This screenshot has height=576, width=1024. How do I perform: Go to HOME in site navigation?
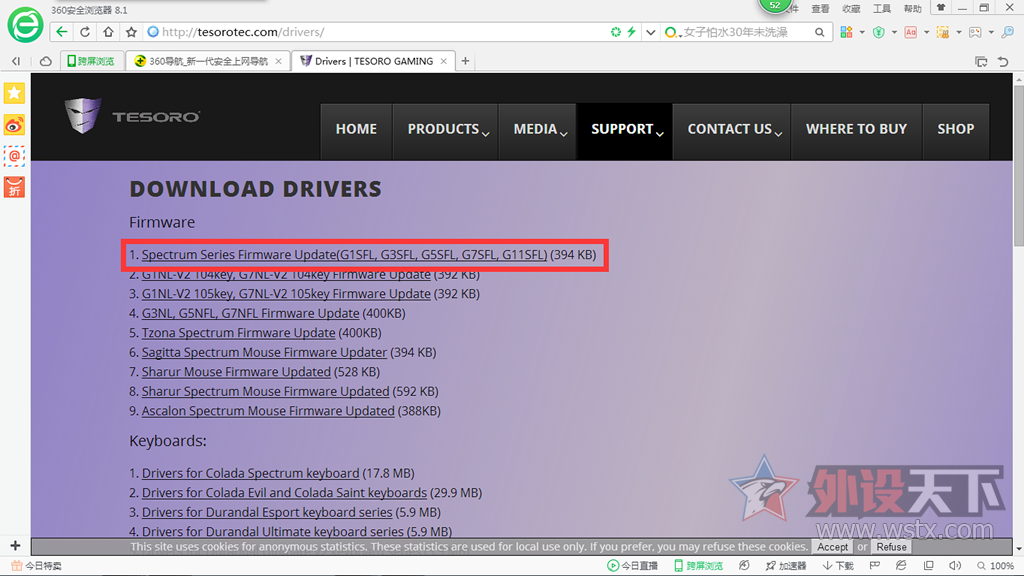[356, 129]
